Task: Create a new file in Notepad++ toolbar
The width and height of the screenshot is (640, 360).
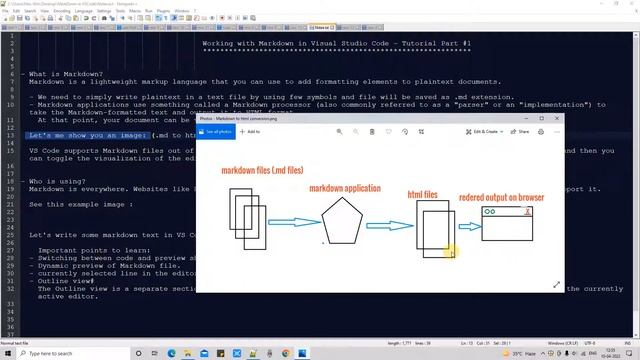Action: point(4,18)
